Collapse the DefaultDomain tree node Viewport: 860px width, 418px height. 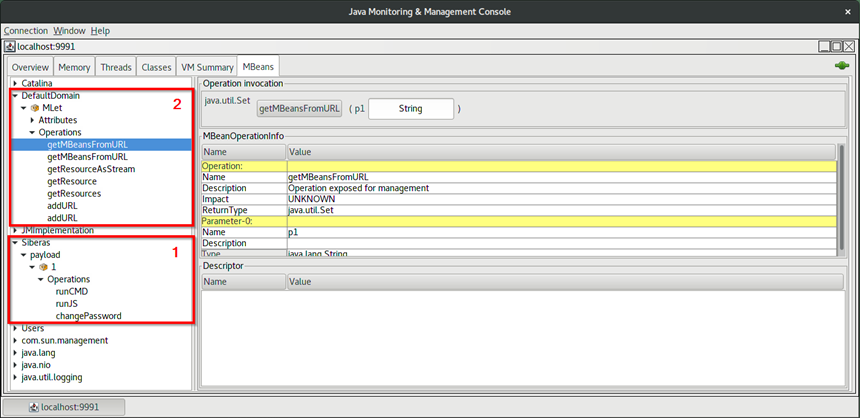(15, 95)
